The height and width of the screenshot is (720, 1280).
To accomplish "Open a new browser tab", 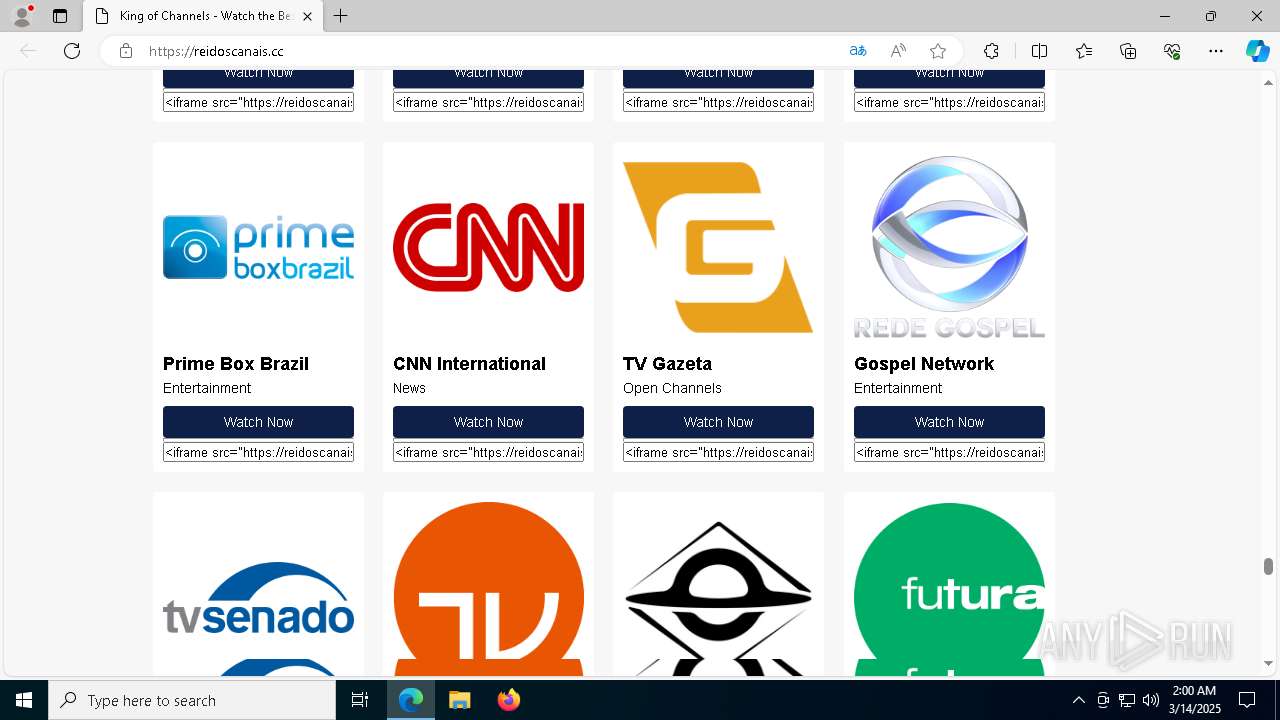I will pyautogui.click(x=341, y=16).
